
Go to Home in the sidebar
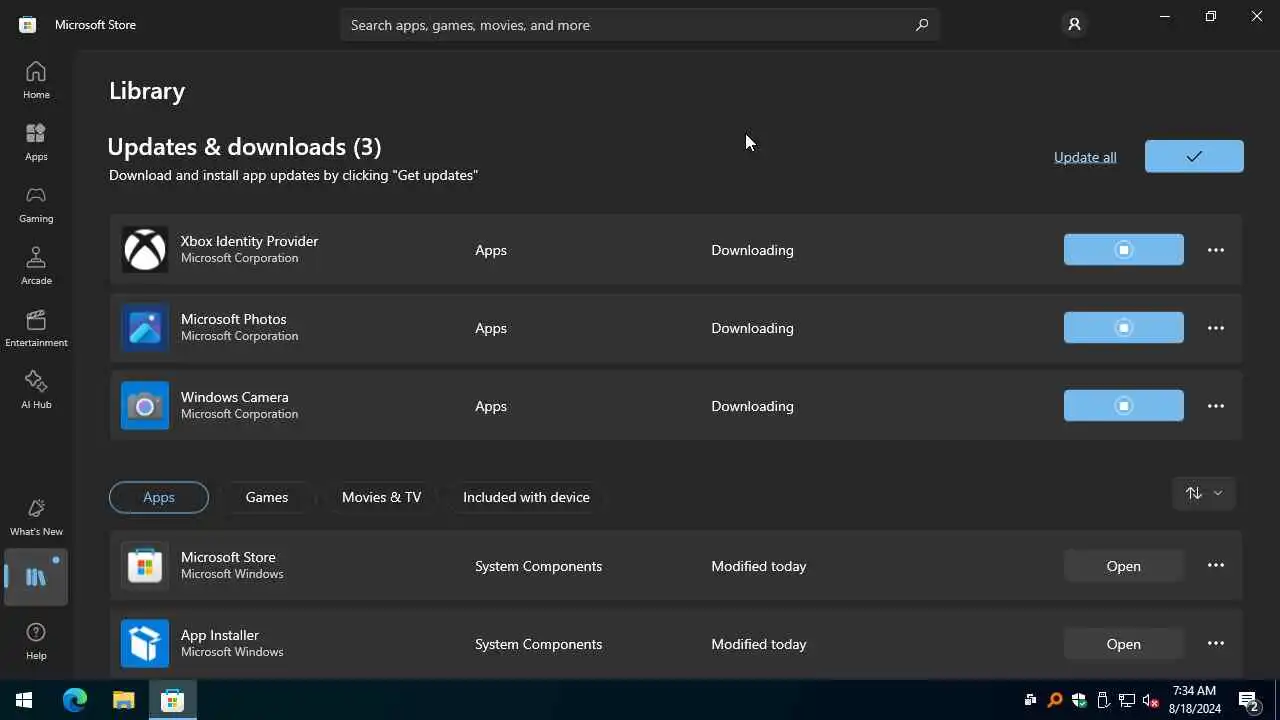click(x=36, y=80)
